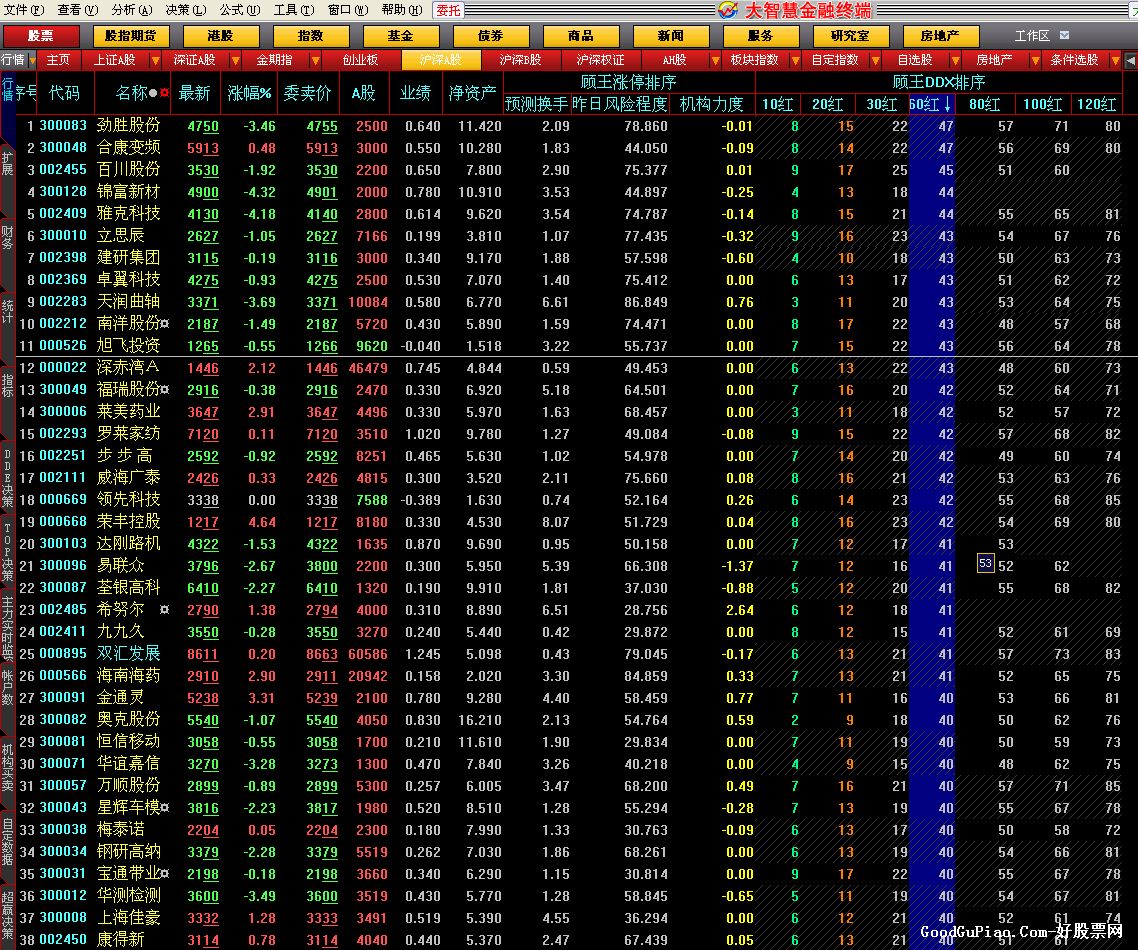Viewport: 1138px width, 950px height.
Task: Click stock code 300048
Action: click(x=63, y=147)
